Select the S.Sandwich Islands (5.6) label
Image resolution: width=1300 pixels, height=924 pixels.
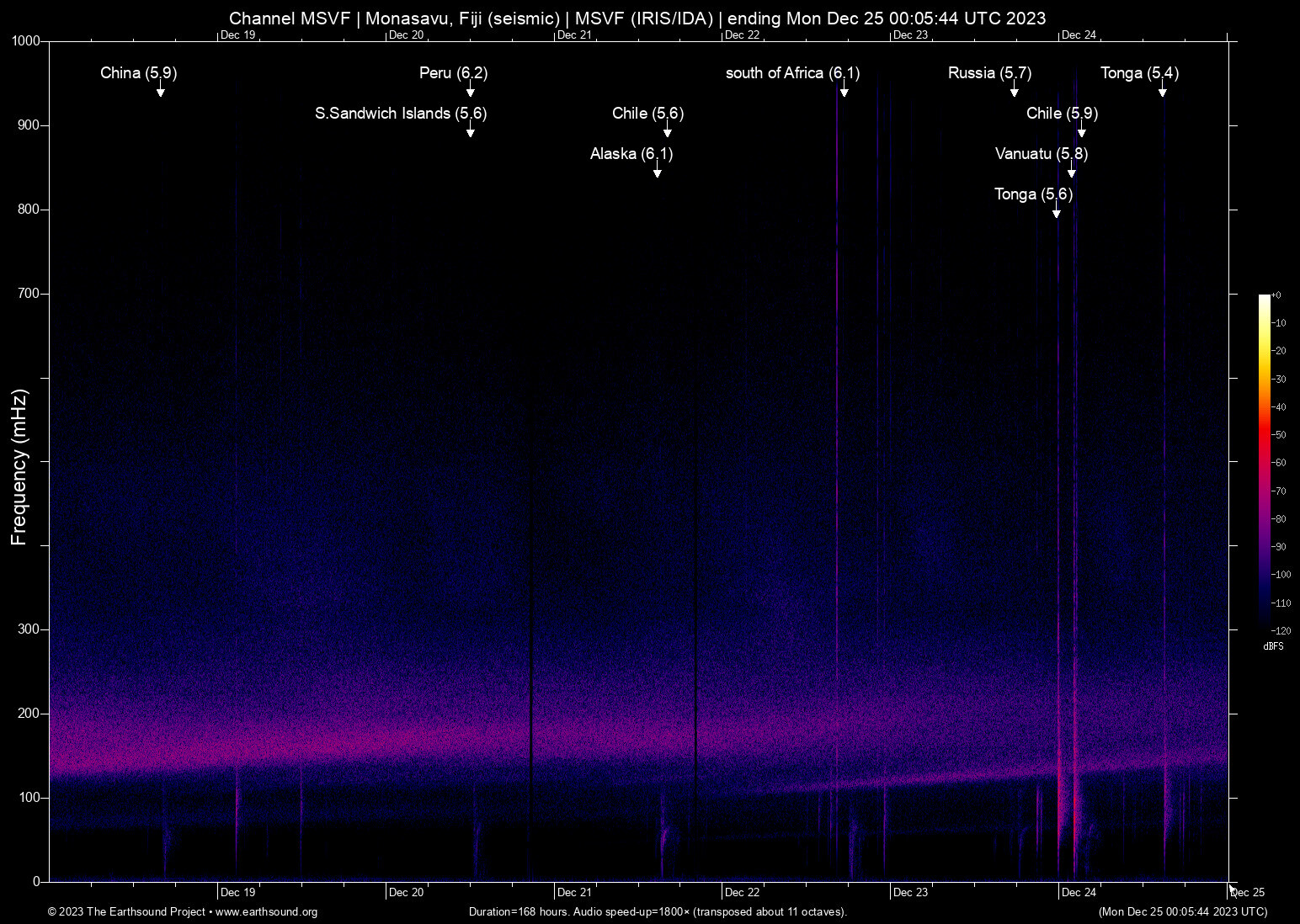400,113
